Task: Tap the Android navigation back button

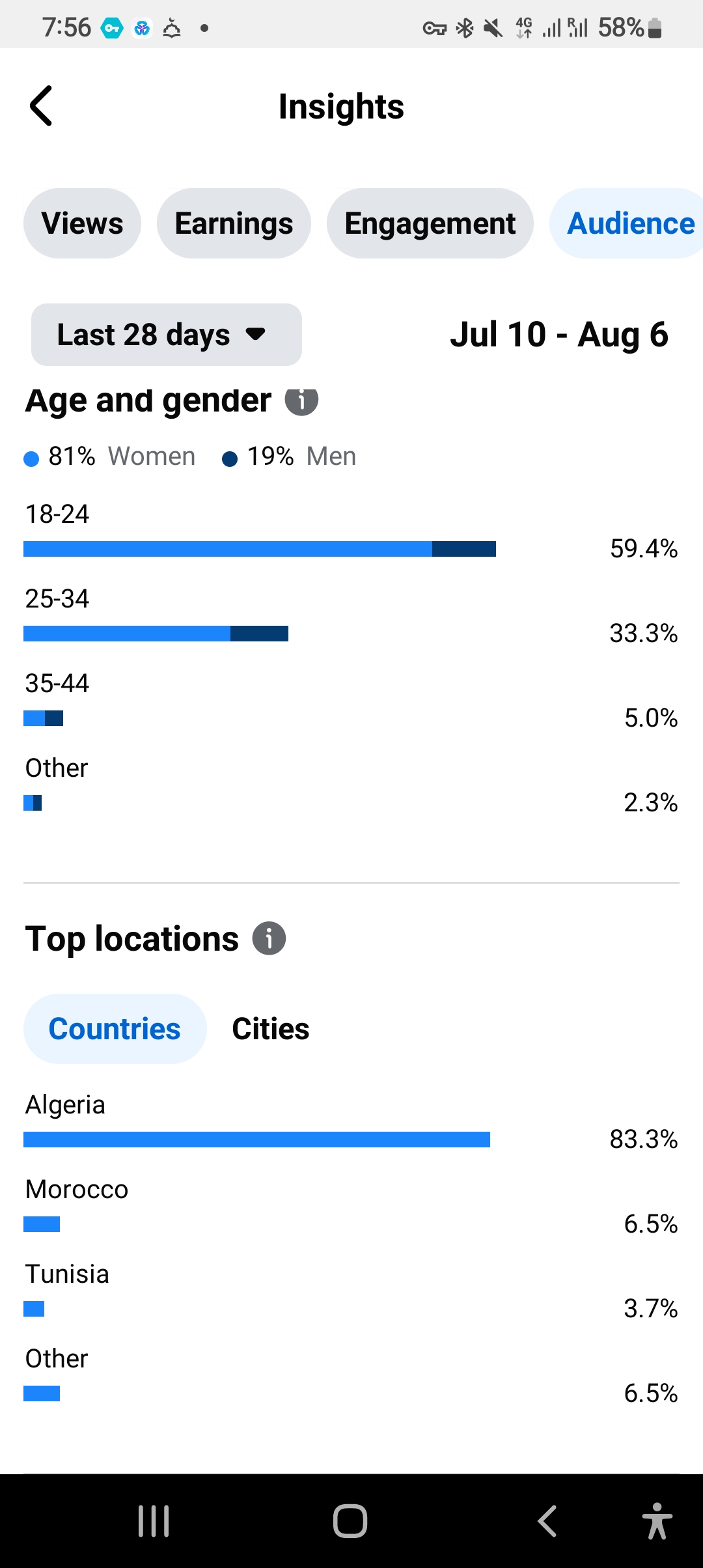Action: (x=547, y=1521)
